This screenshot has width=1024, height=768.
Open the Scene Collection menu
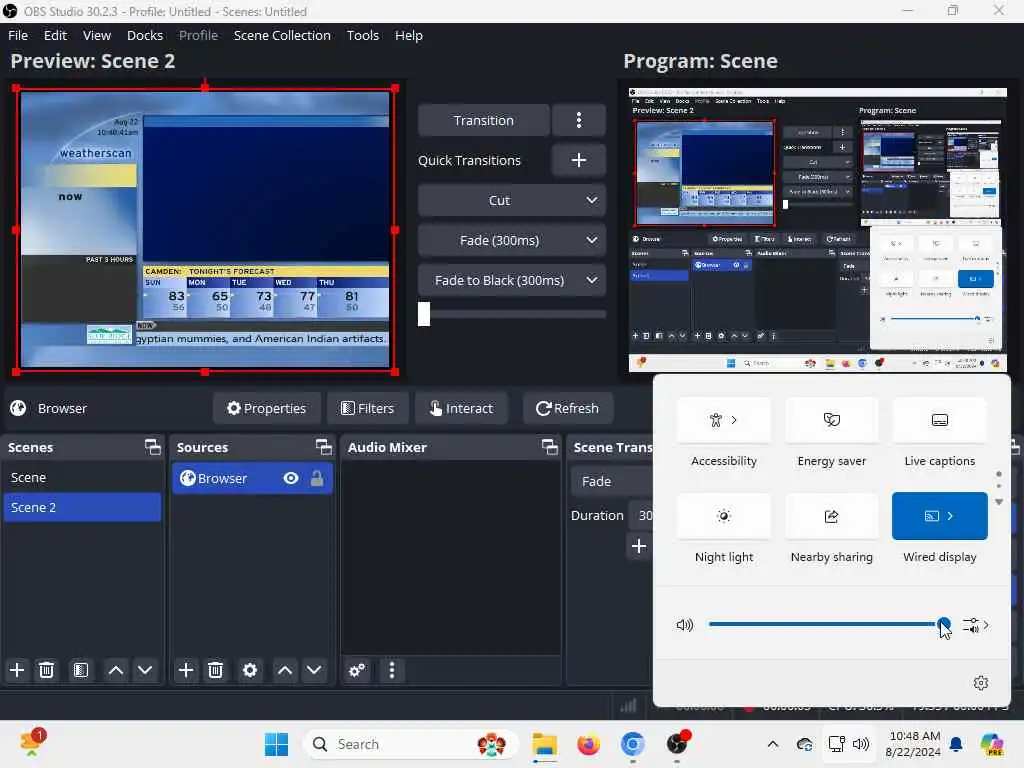282,35
